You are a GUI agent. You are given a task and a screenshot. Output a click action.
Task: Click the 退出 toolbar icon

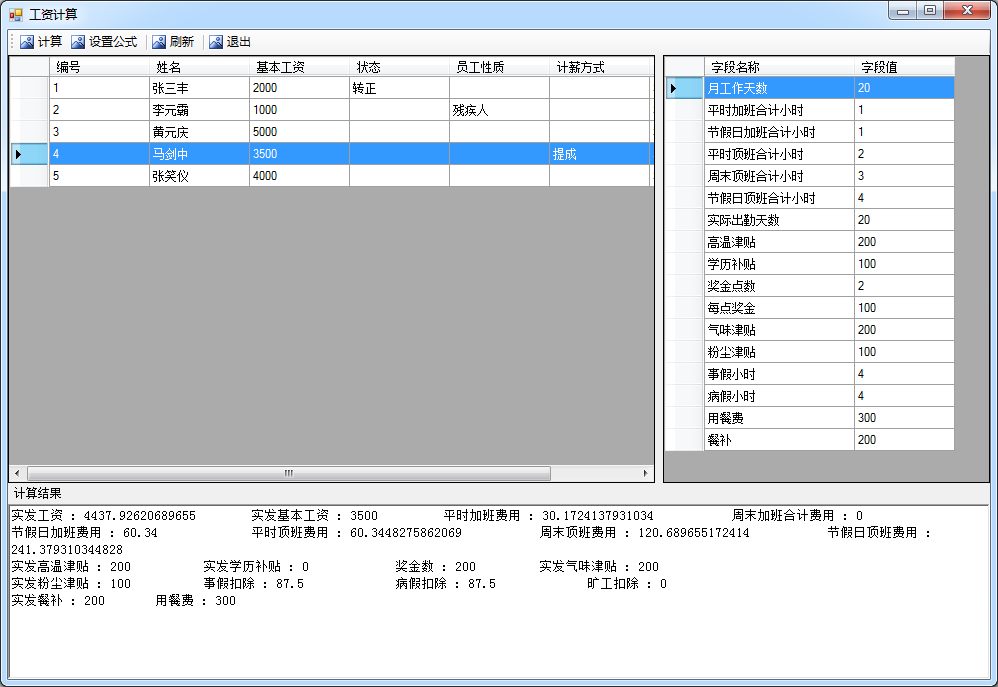216,42
